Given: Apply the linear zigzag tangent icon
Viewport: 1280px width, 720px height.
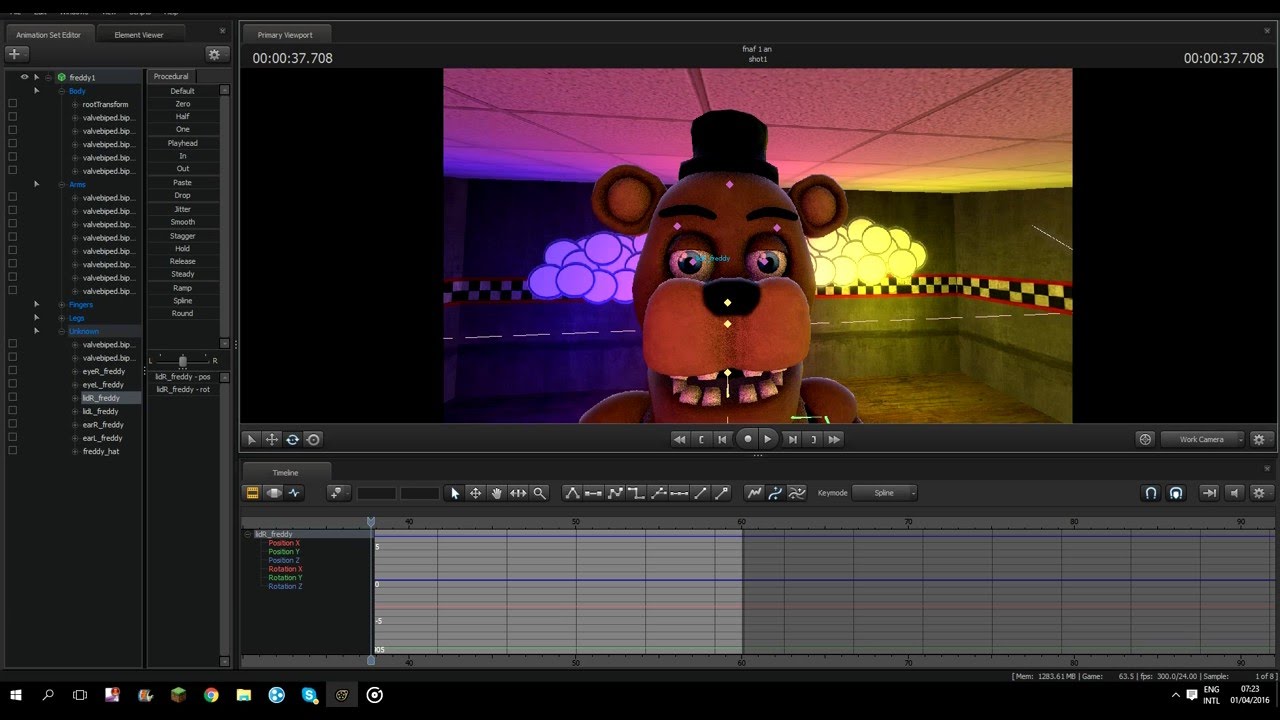Looking at the screenshot, I should pyautogui.click(x=615, y=493).
